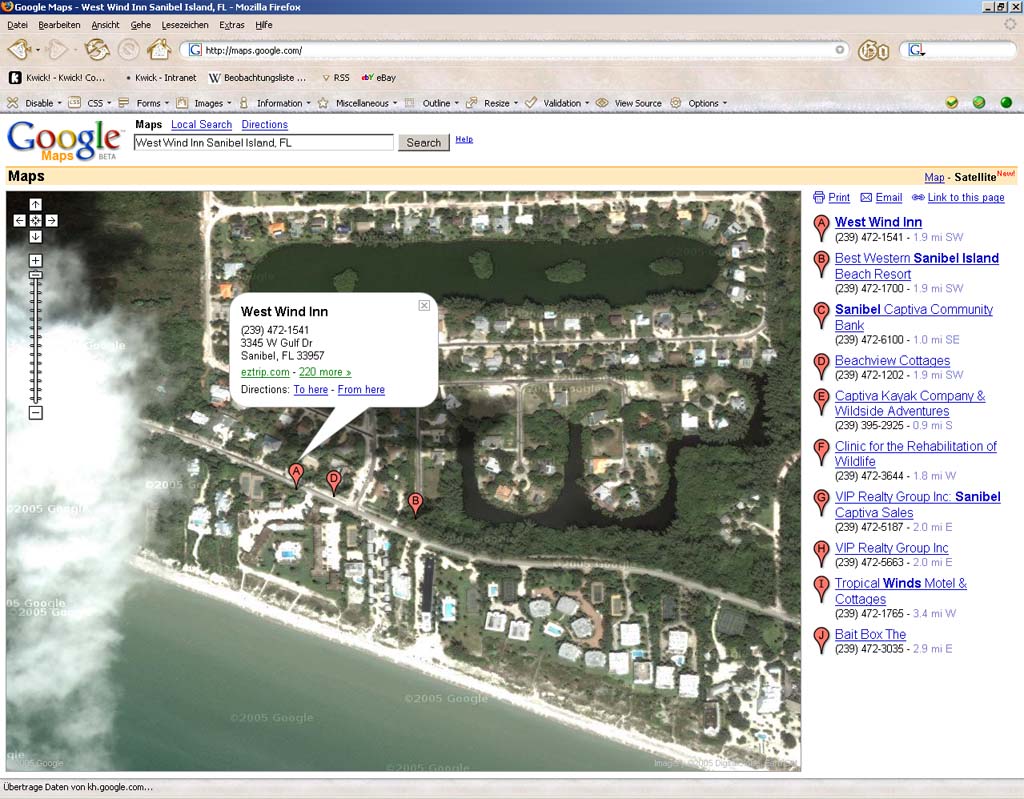Click sidebar marker J for Bait Box
1024x799 pixels.
(x=821, y=640)
